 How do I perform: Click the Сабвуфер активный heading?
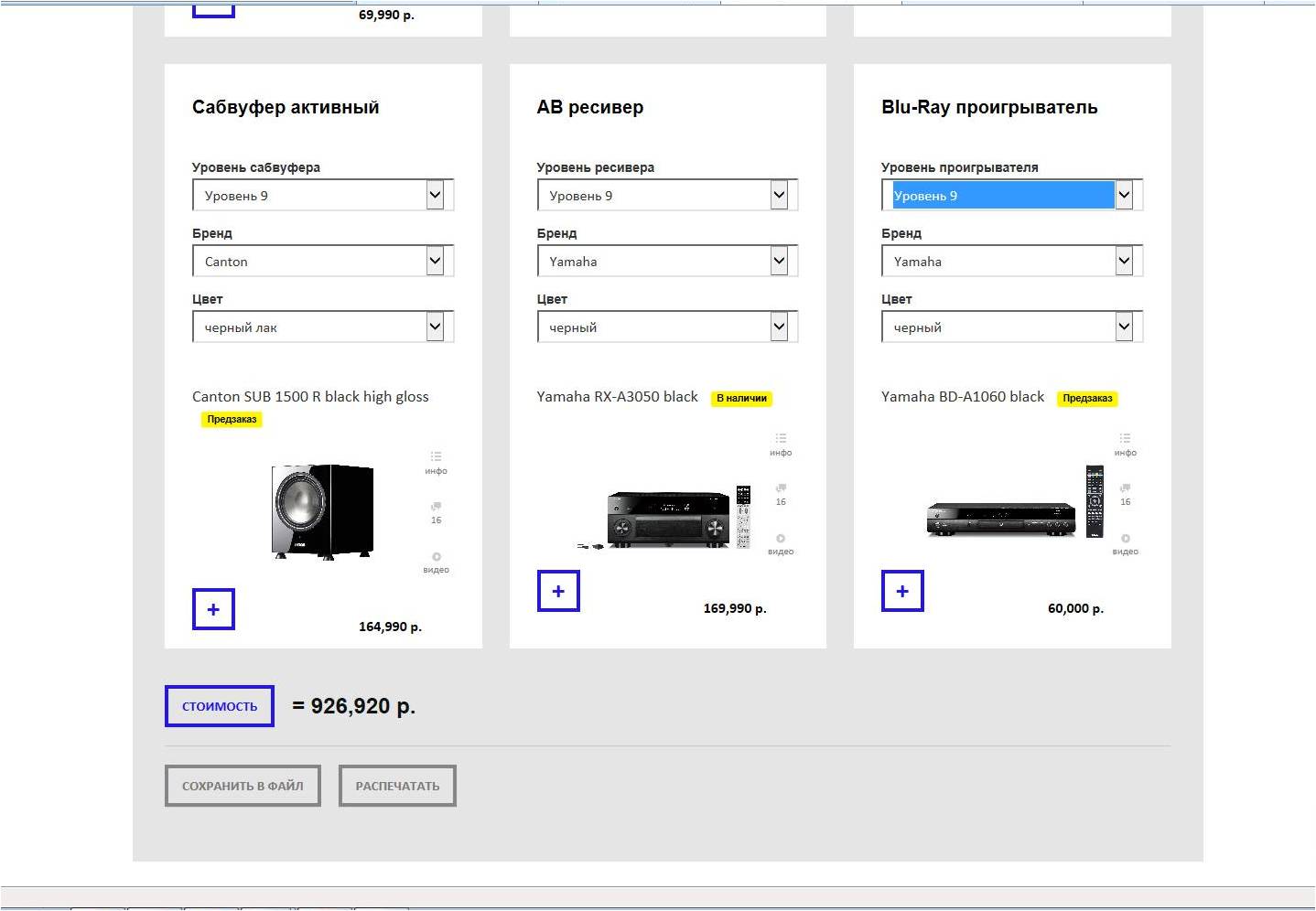click(x=286, y=107)
